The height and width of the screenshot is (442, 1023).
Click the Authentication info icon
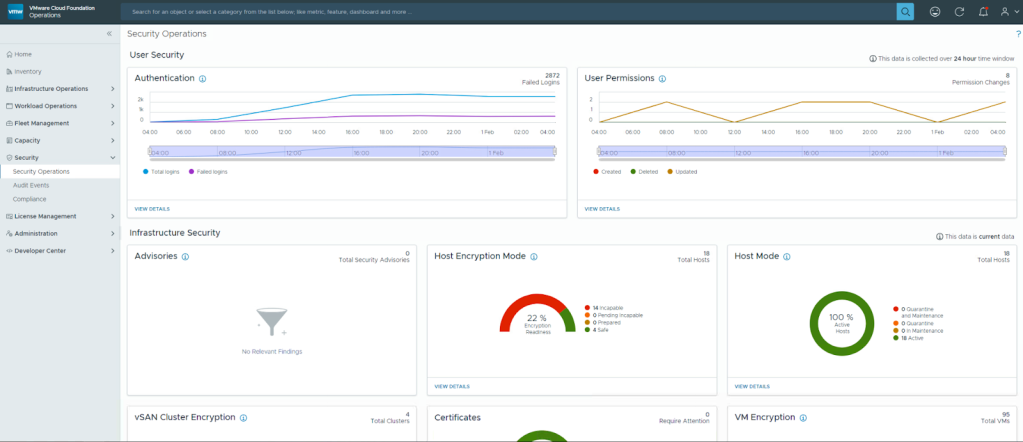pyautogui.click(x=203, y=79)
